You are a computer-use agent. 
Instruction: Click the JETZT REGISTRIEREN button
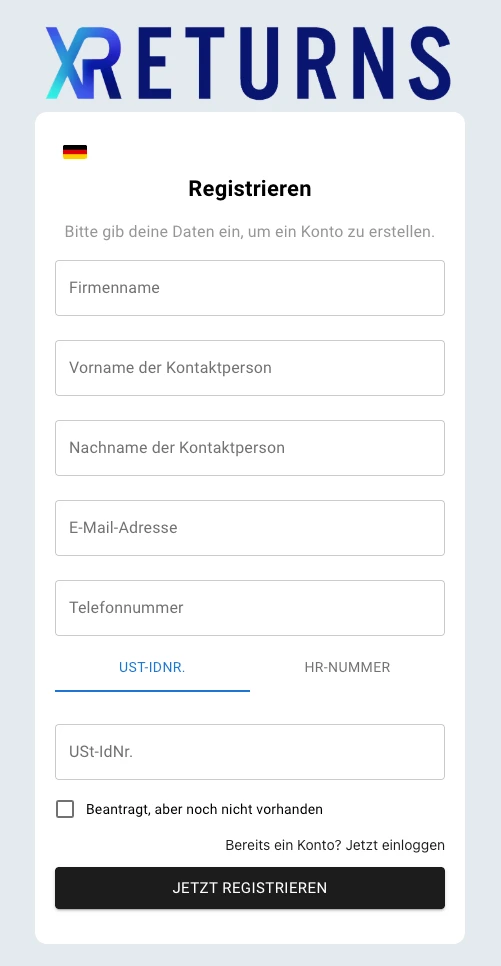[x=250, y=888]
